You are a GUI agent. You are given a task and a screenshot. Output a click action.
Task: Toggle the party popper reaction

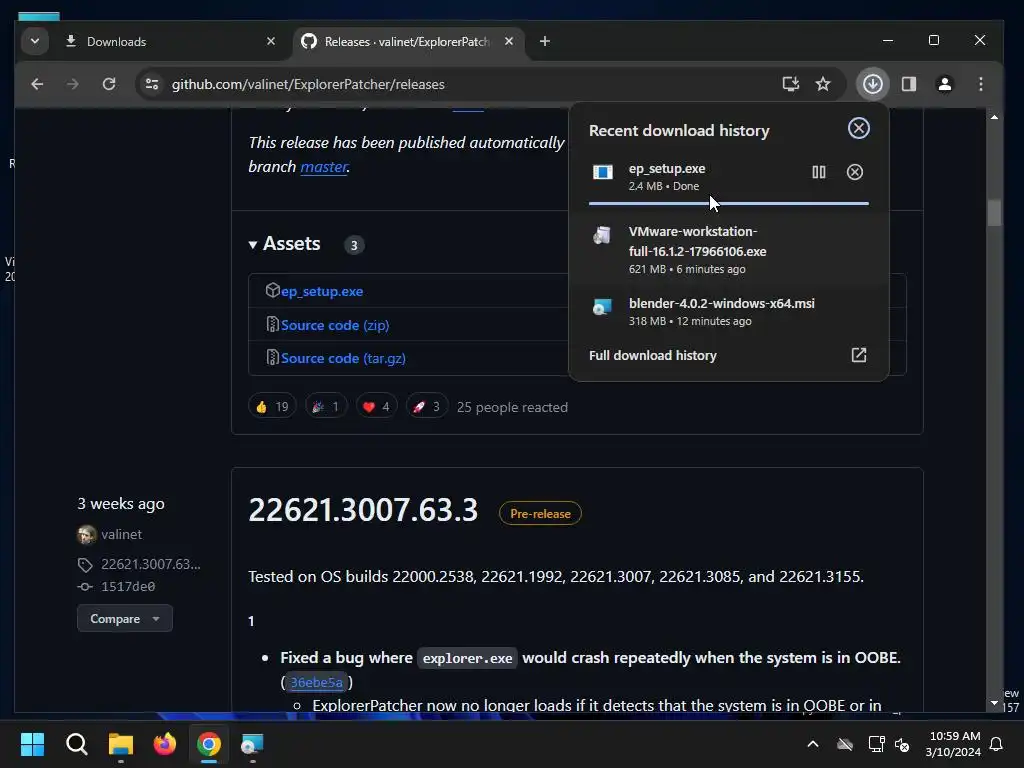325,407
